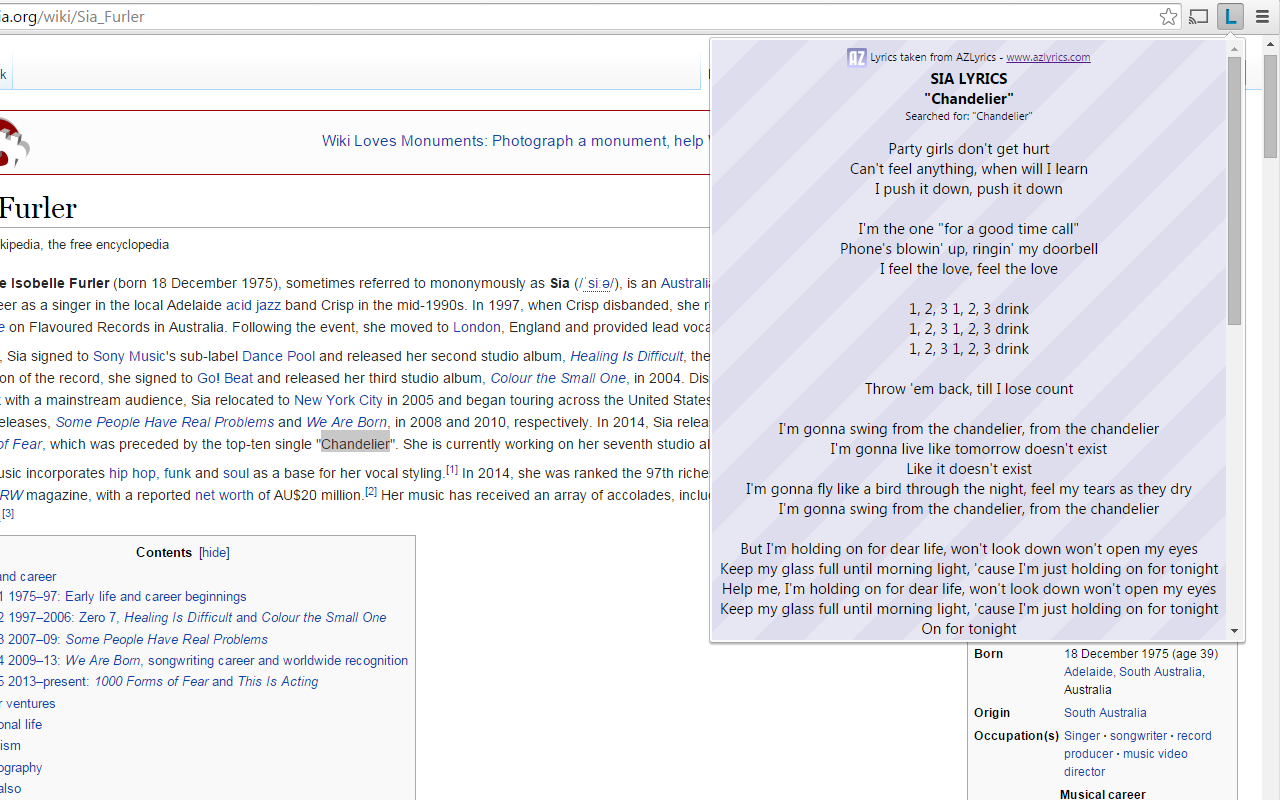Viewport: 1280px width, 800px height.
Task: Click the lyrics popup scrollbar thumb
Action: (x=1234, y=190)
